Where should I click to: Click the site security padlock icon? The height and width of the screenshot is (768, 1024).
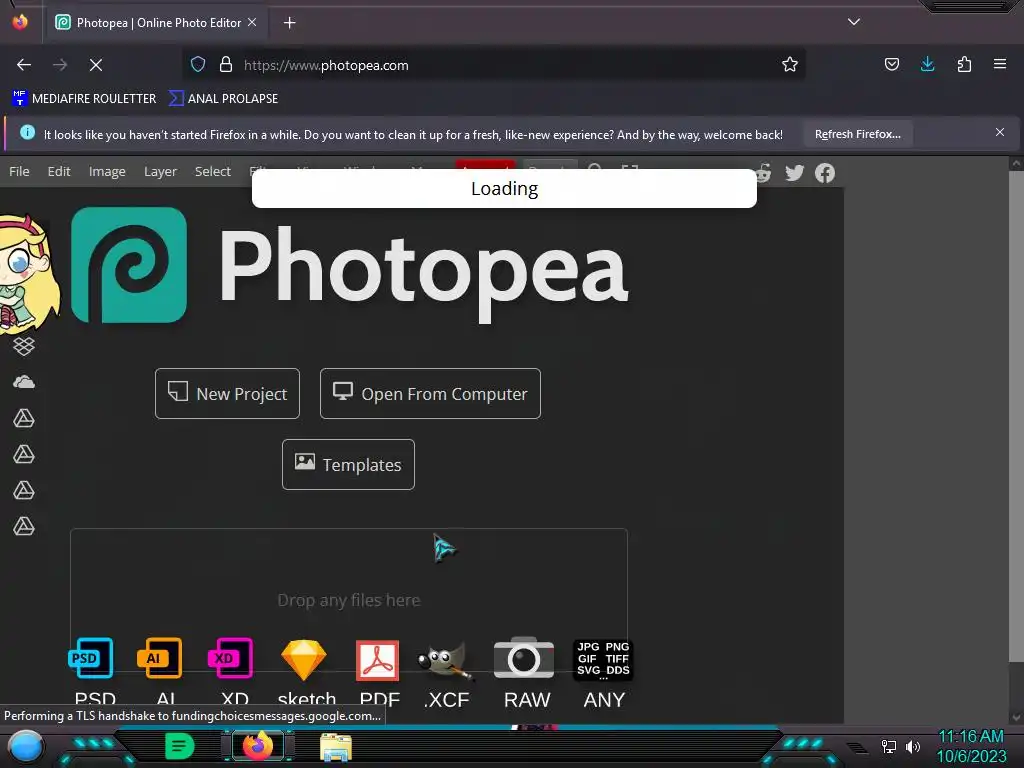tap(226, 64)
